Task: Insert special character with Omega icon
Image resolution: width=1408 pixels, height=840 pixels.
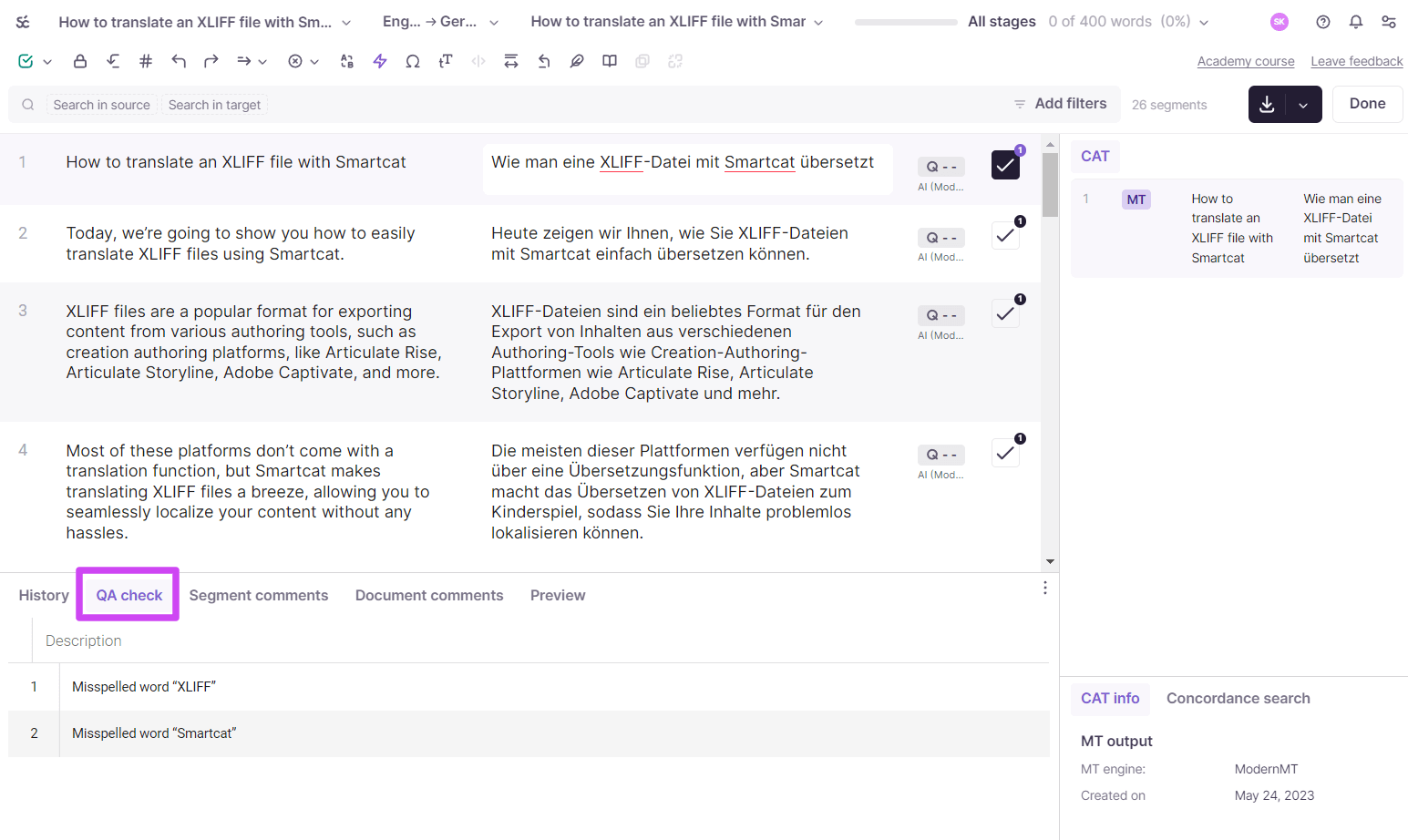Action: point(413,61)
